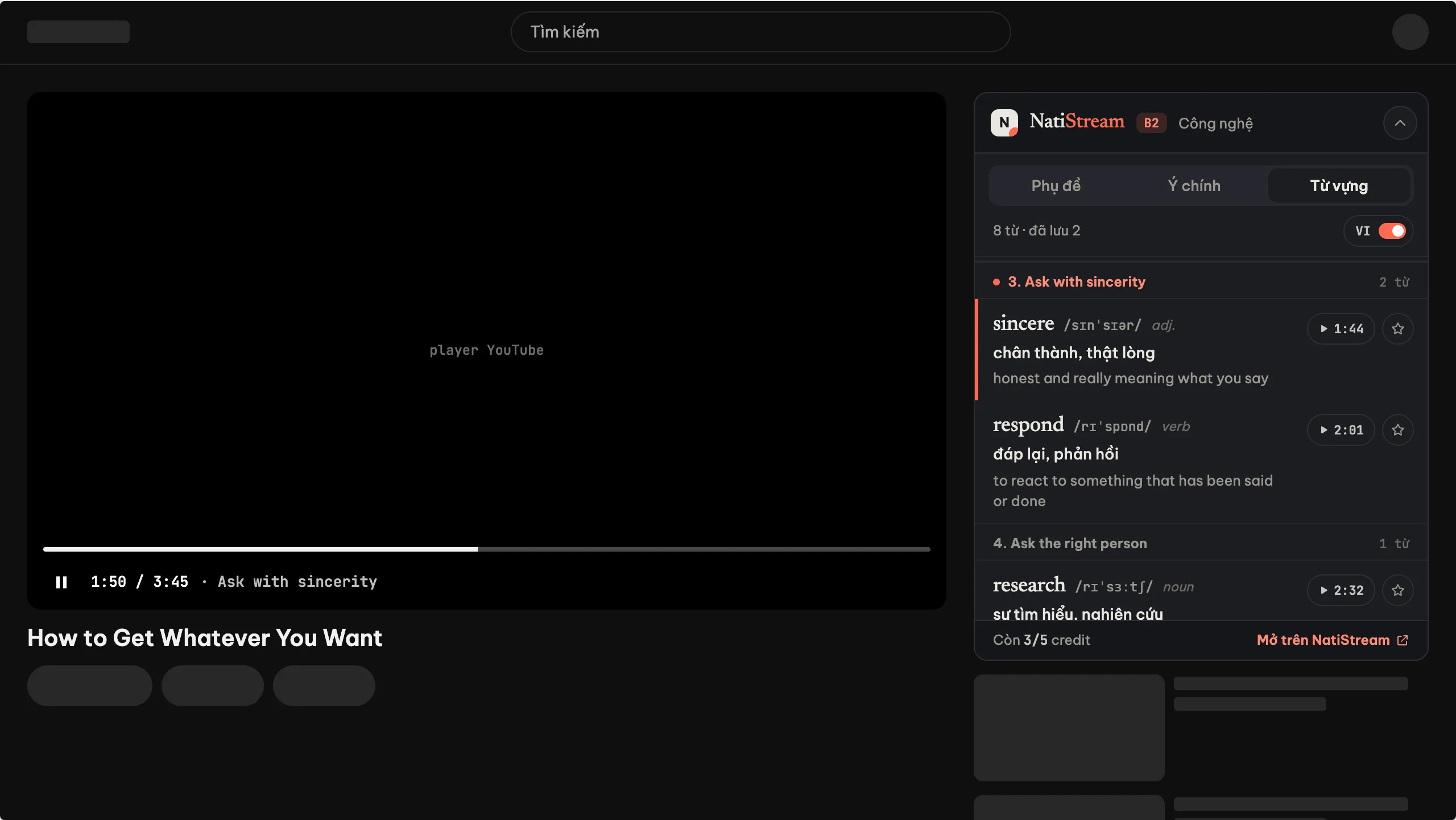This screenshot has height=820, width=1456.
Task: Click the word sincere
Action: point(1023,324)
